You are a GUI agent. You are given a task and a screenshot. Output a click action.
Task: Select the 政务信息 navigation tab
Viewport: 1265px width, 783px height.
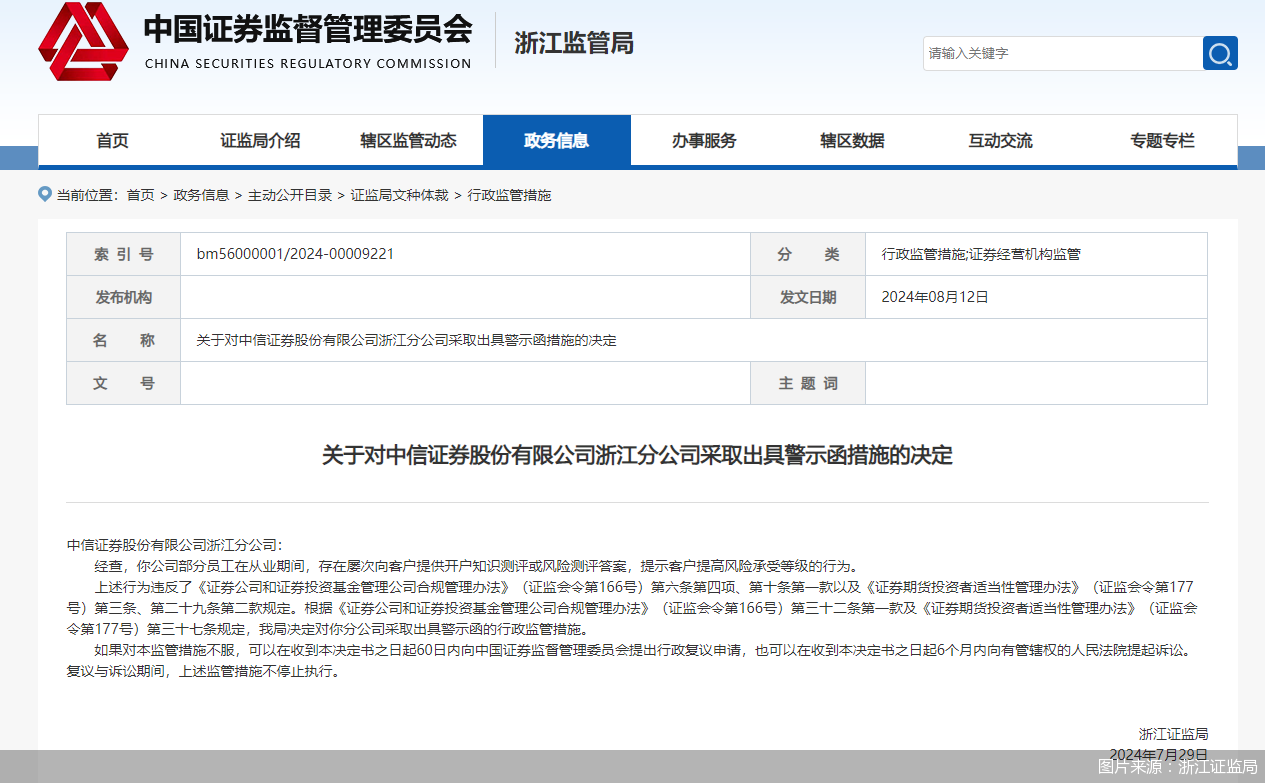click(x=557, y=141)
